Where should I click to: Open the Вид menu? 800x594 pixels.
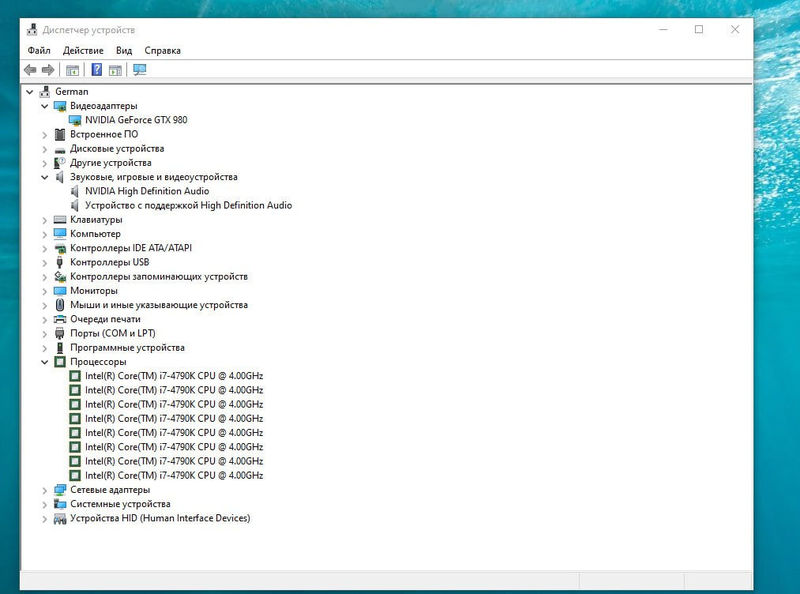(124, 51)
